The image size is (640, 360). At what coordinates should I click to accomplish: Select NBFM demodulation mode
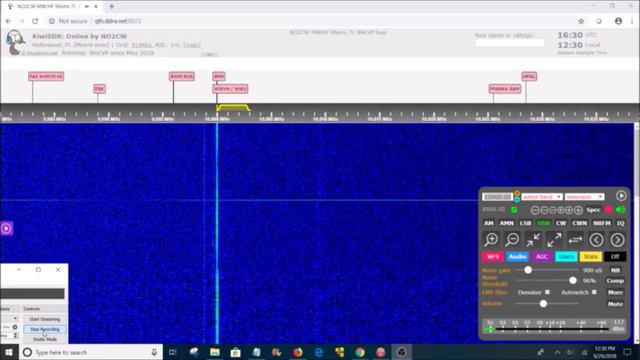coord(602,223)
